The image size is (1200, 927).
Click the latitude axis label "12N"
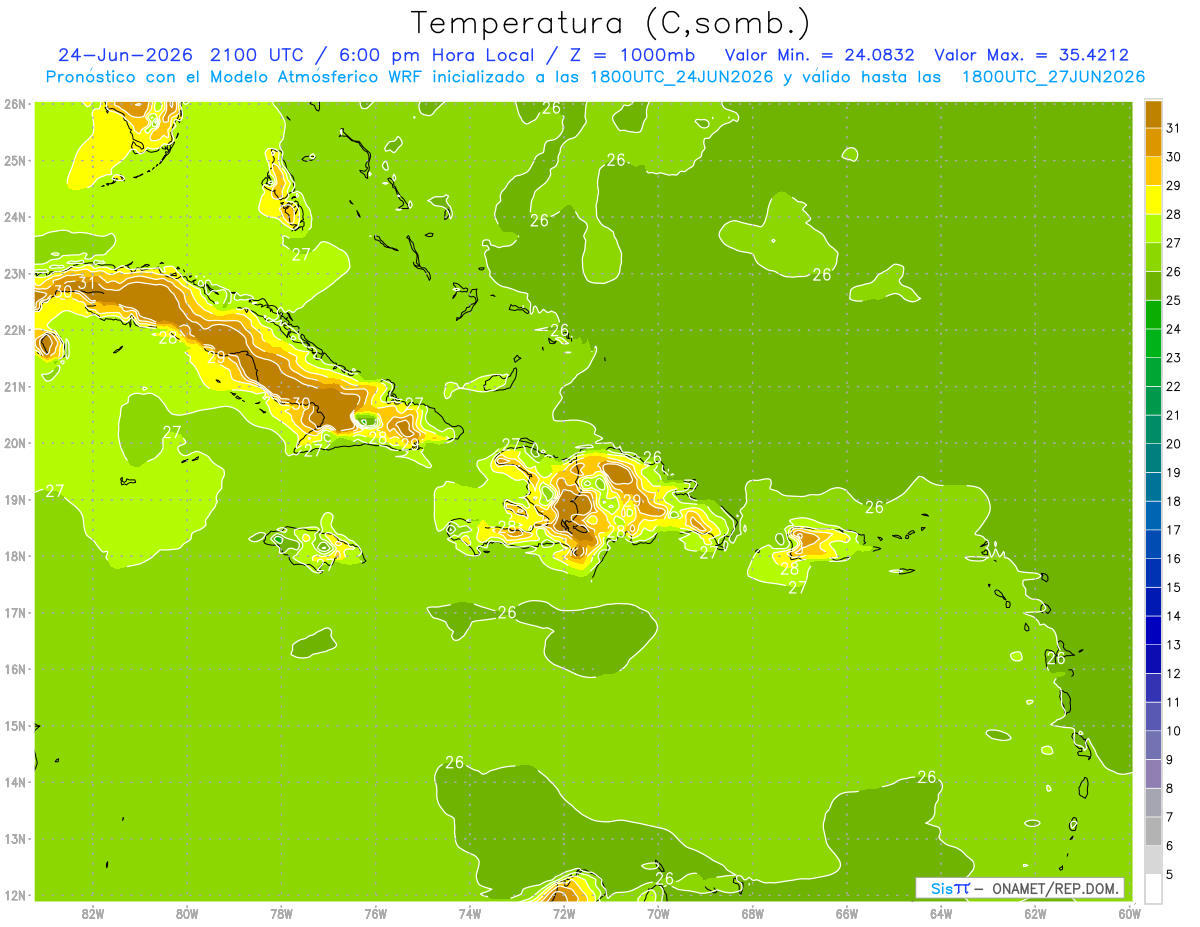[15, 895]
